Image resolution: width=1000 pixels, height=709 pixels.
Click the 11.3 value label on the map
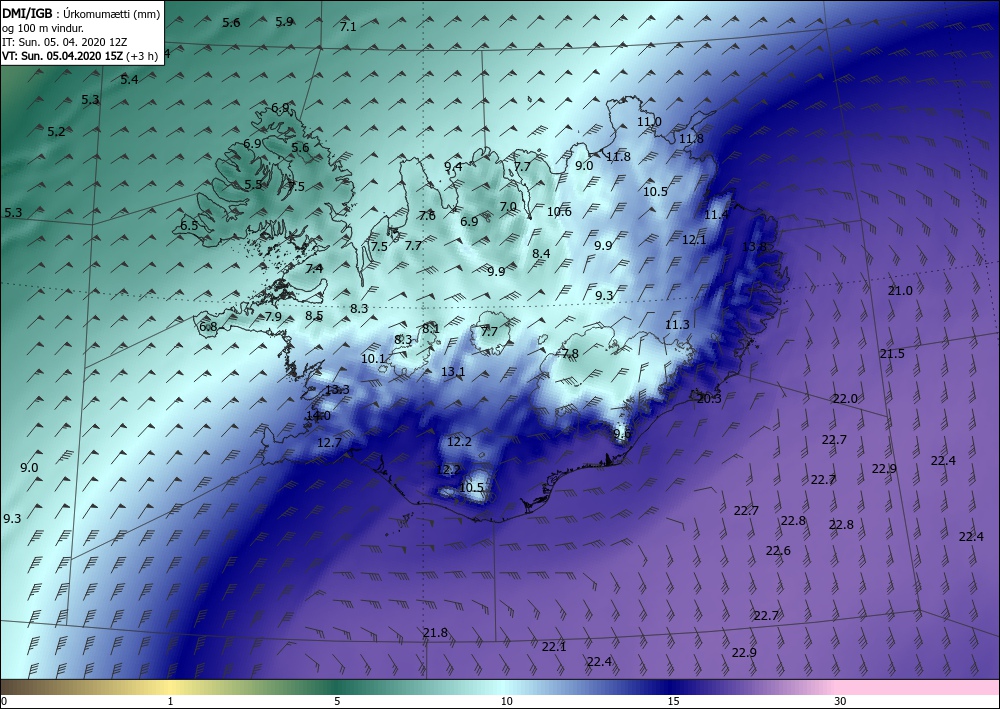[677, 325]
